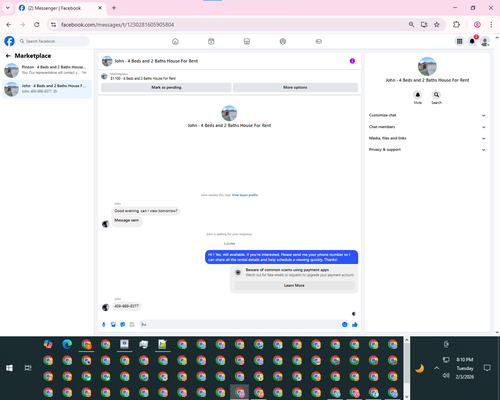
Task: Open the Windows Start menu
Action: point(9,368)
